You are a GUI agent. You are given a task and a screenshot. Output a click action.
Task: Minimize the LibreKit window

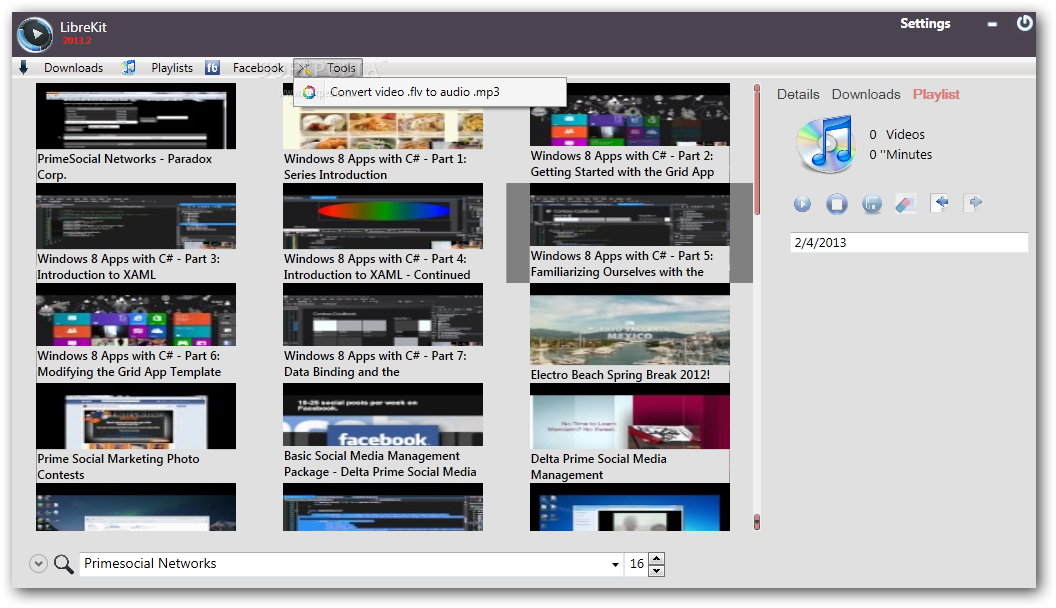pos(992,24)
